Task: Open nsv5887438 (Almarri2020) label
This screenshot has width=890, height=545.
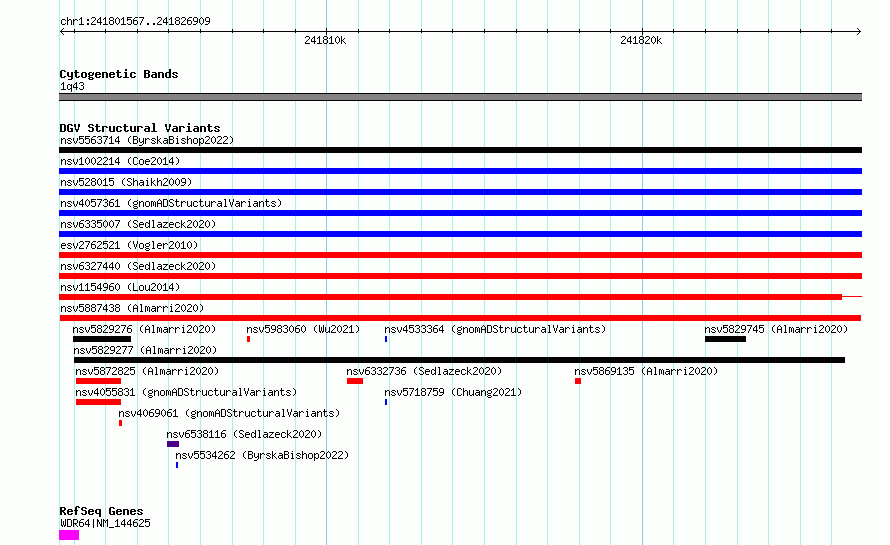Action: pyautogui.click(x=132, y=308)
